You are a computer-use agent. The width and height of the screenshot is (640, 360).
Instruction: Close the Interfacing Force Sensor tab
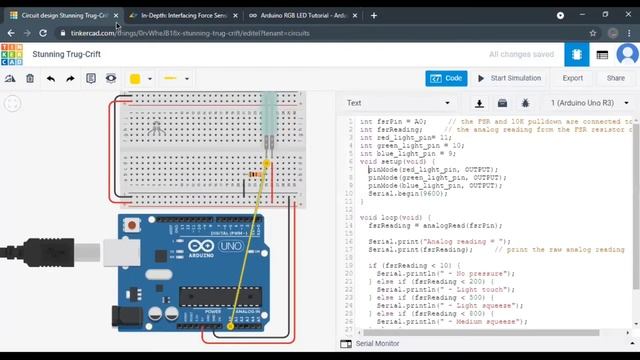tap(235, 16)
